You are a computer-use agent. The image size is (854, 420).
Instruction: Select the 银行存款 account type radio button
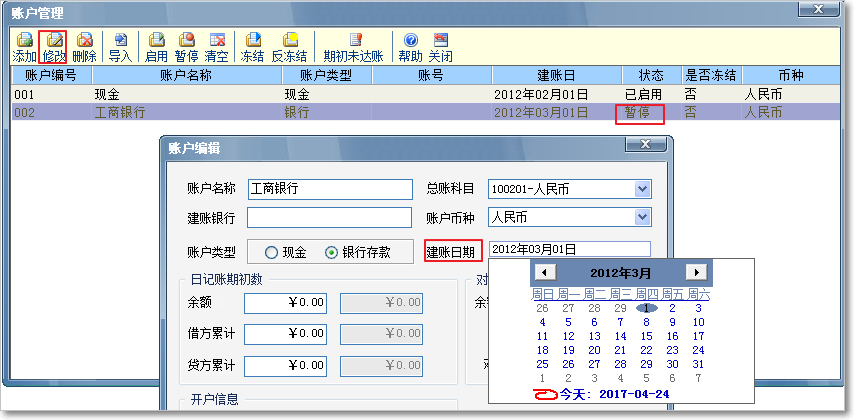point(332,252)
